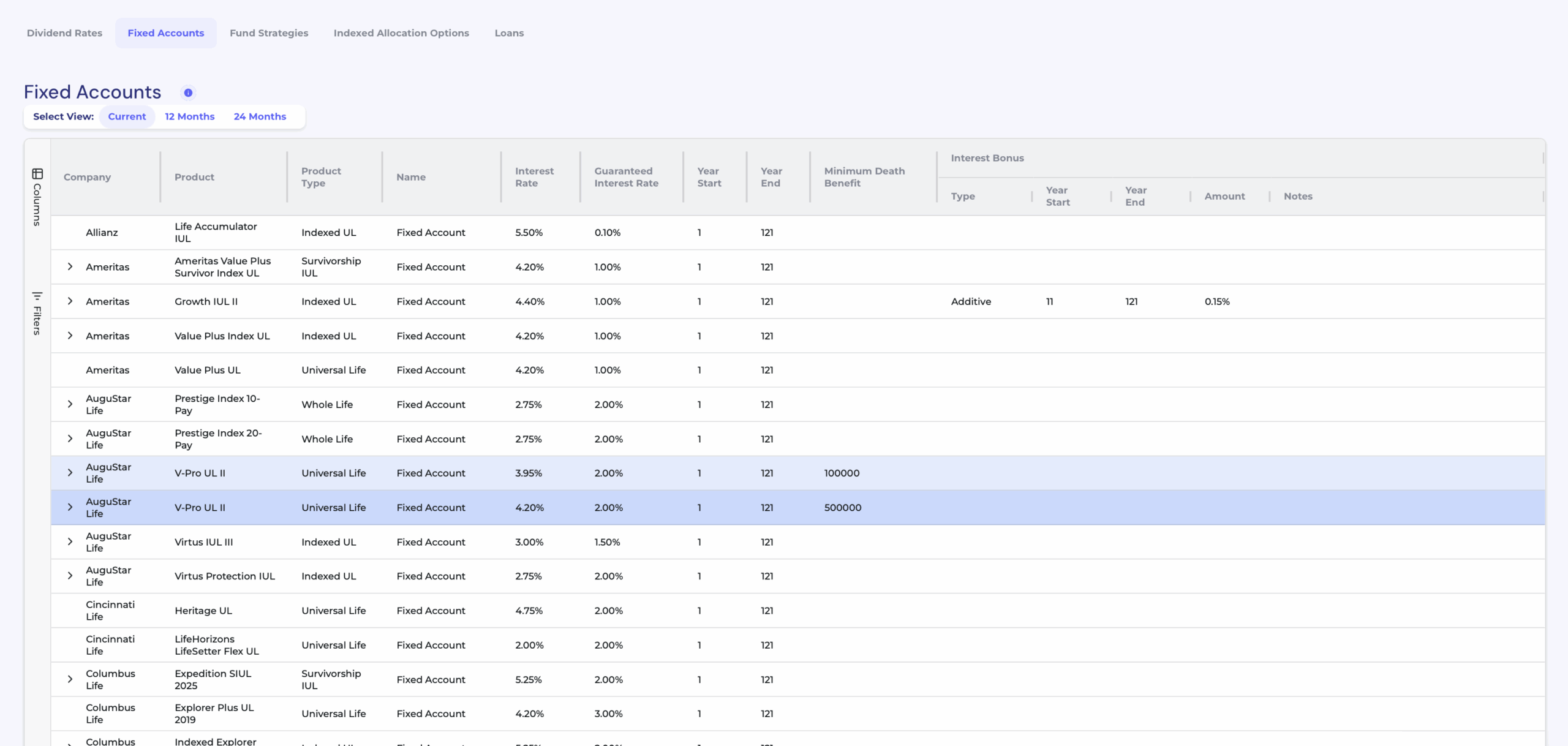Click the info icon beside Fixed Accounts title
Screen dimensions: 1568x746
188,92
